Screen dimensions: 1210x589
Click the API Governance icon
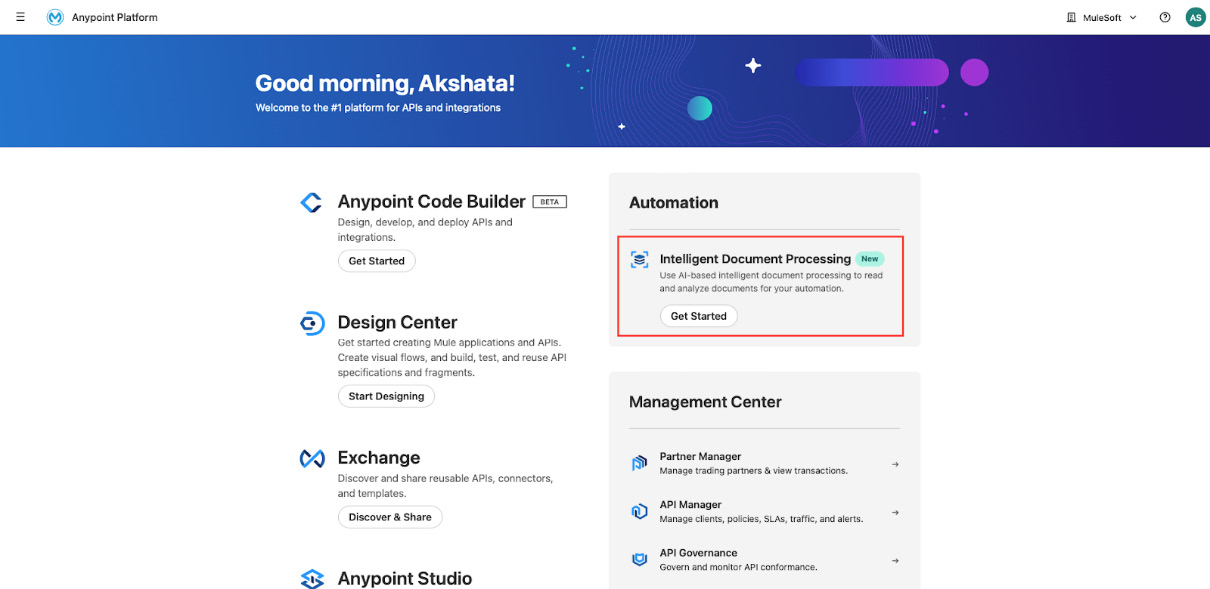pos(639,559)
